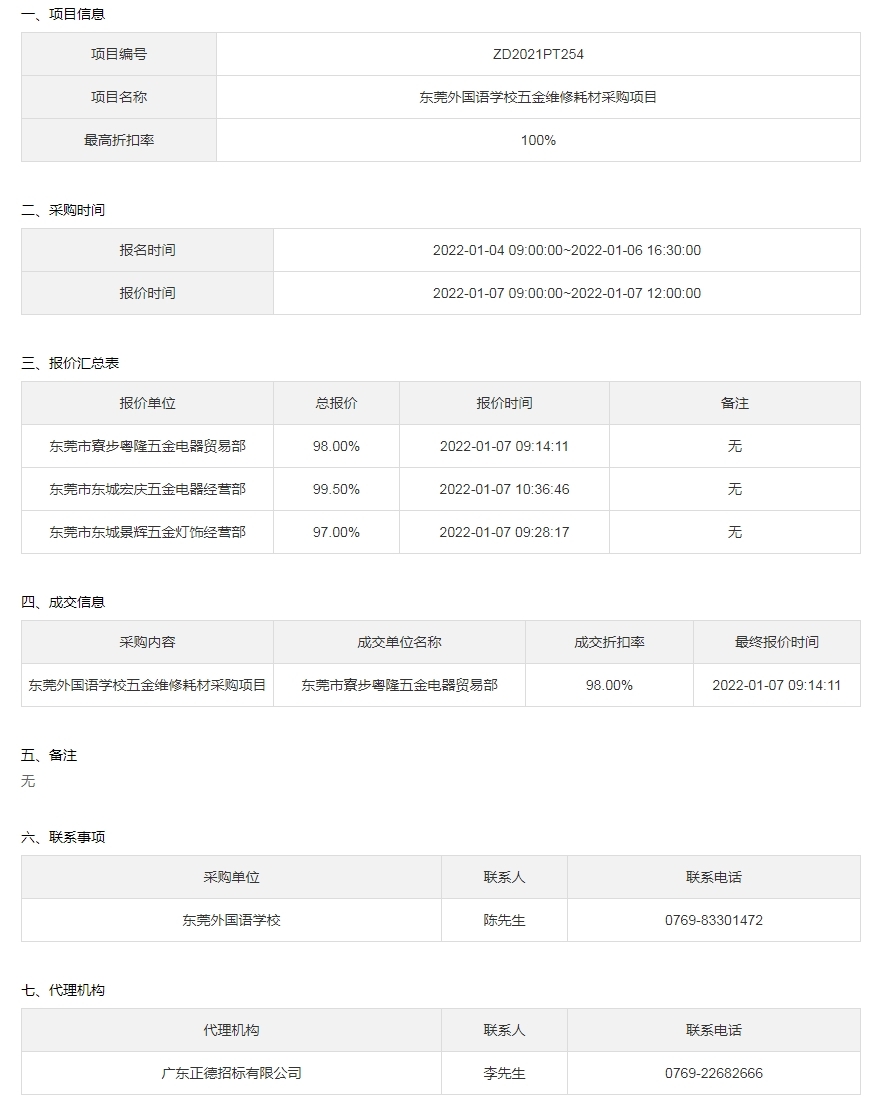The image size is (875, 1109).
Task: Click the 最终报价时间 column header
Action: (x=777, y=642)
